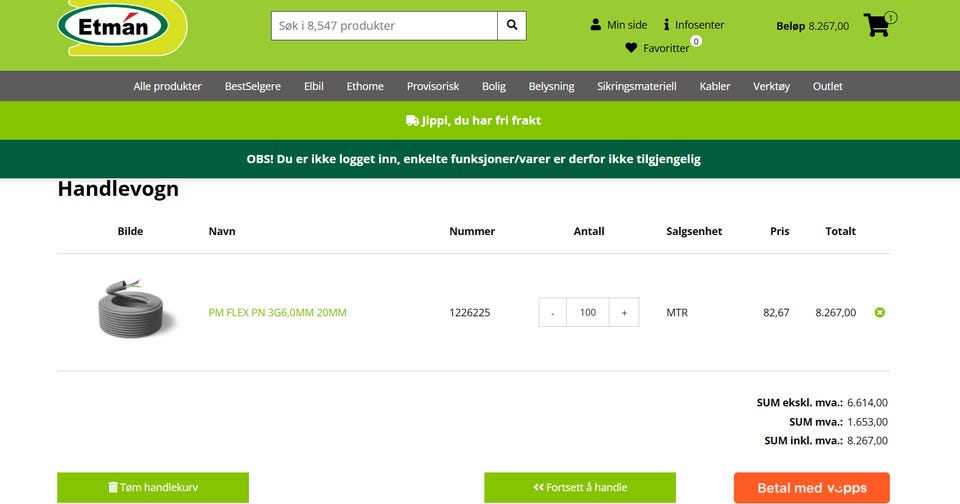Viewport: 960px width, 504px height.
Task: Click the Nummer column header
Action: coord(472,231)
